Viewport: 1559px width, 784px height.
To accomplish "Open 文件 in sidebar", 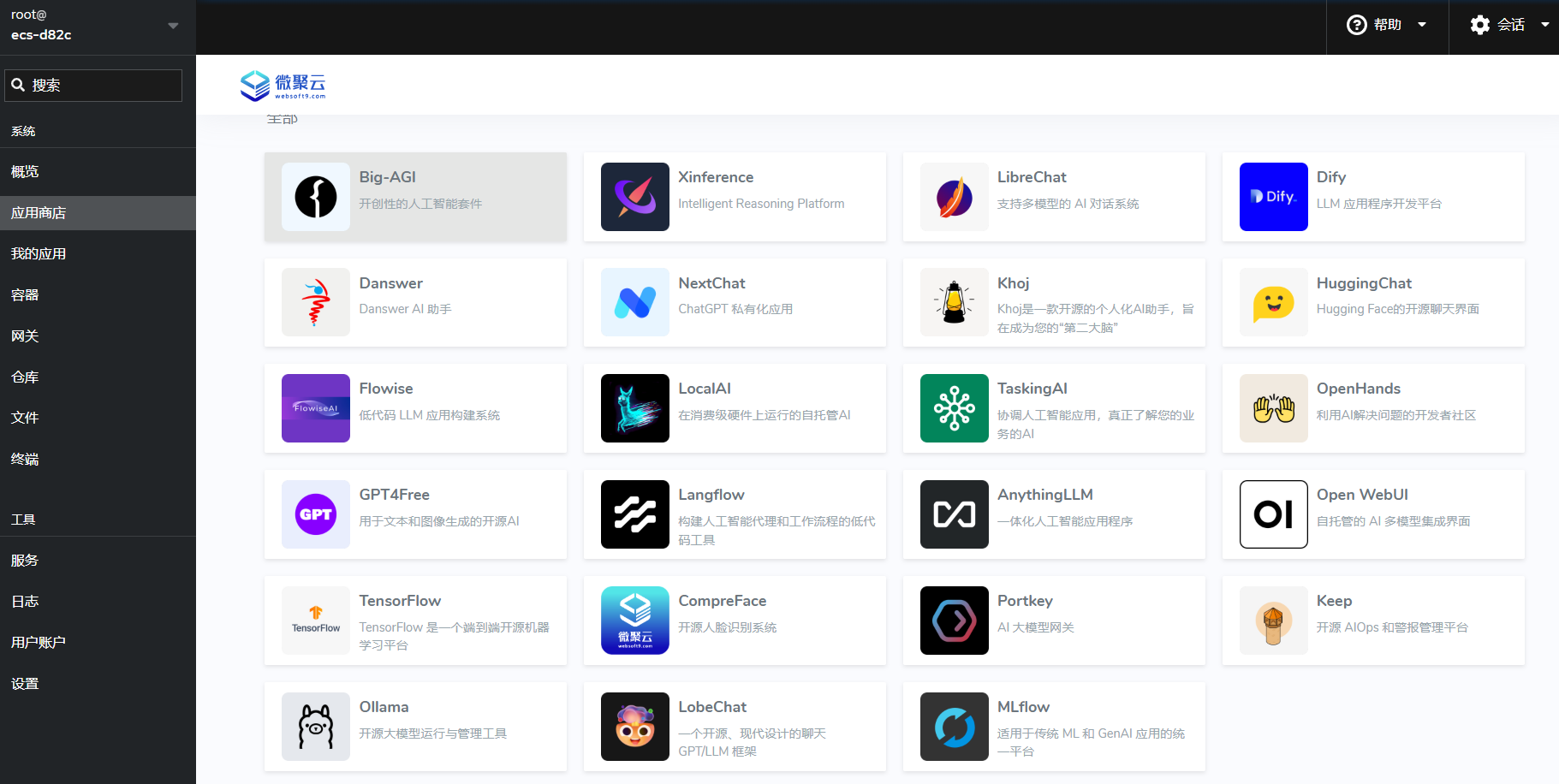I will point(98,417).
